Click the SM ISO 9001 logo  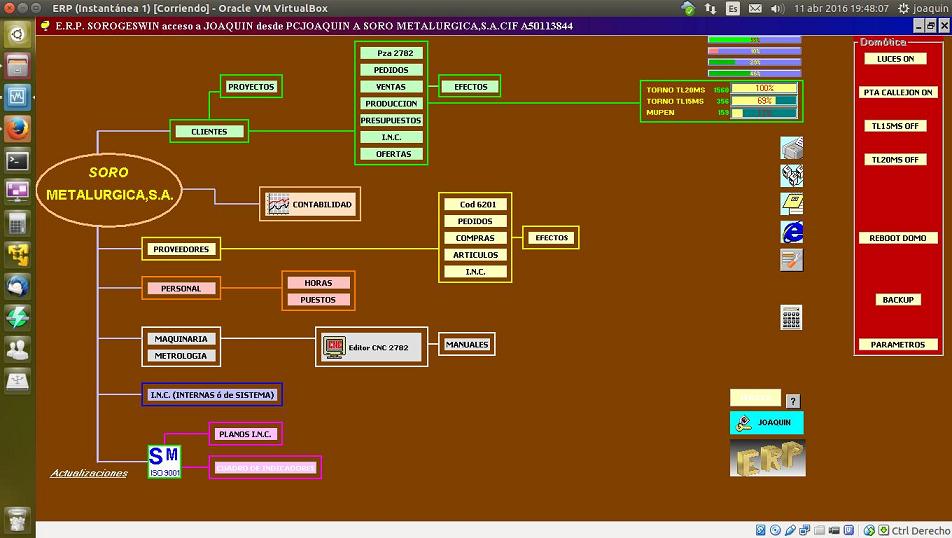(165, 461)
